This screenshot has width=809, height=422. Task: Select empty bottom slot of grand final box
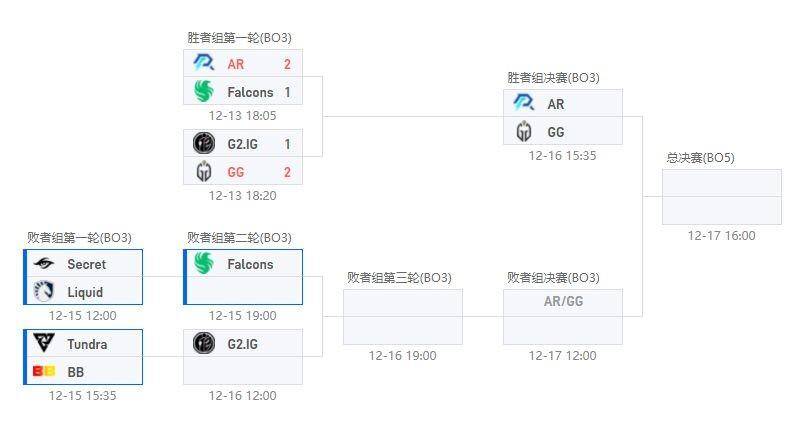721,210
